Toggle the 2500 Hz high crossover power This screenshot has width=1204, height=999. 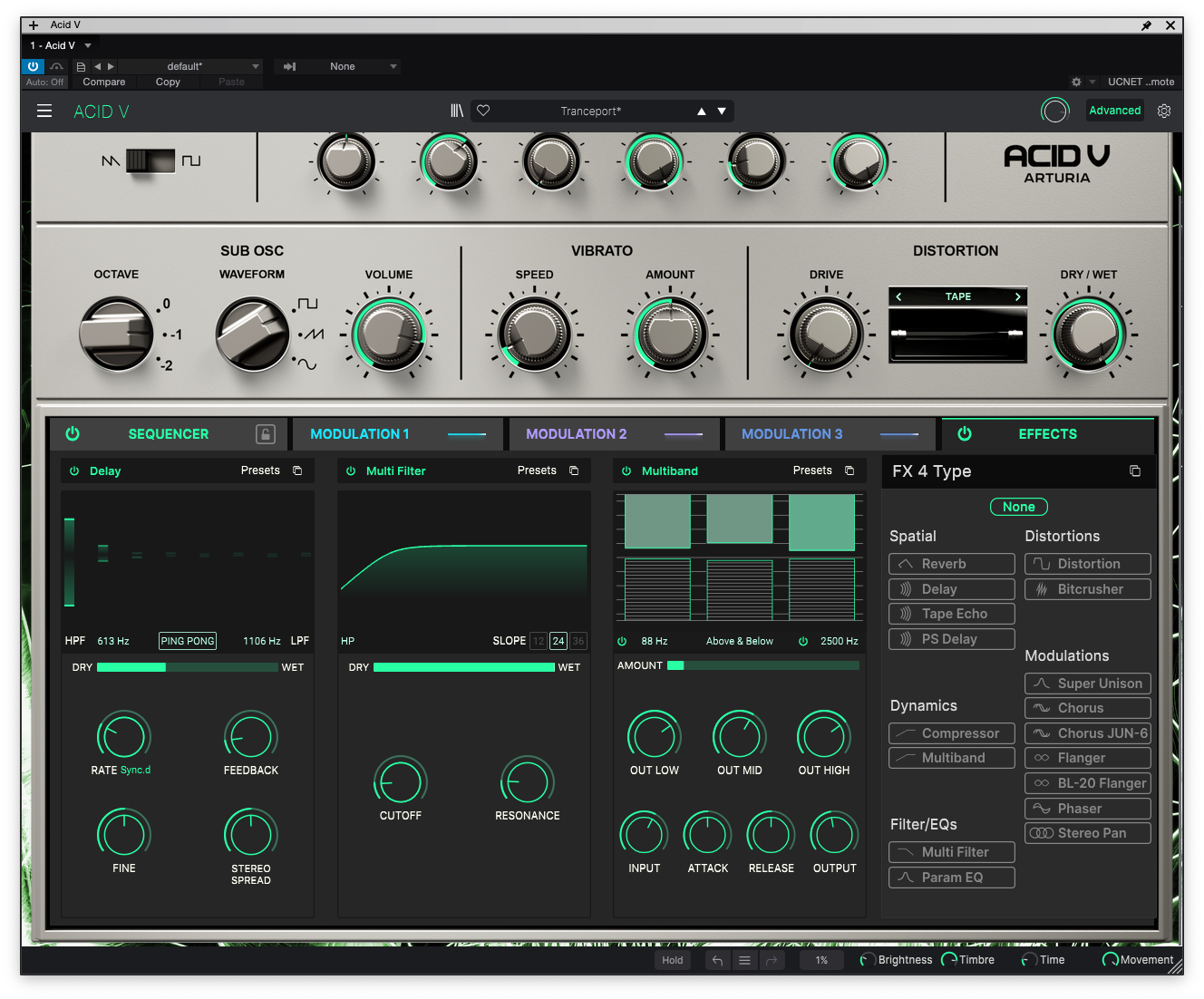(x=803, y=641)
